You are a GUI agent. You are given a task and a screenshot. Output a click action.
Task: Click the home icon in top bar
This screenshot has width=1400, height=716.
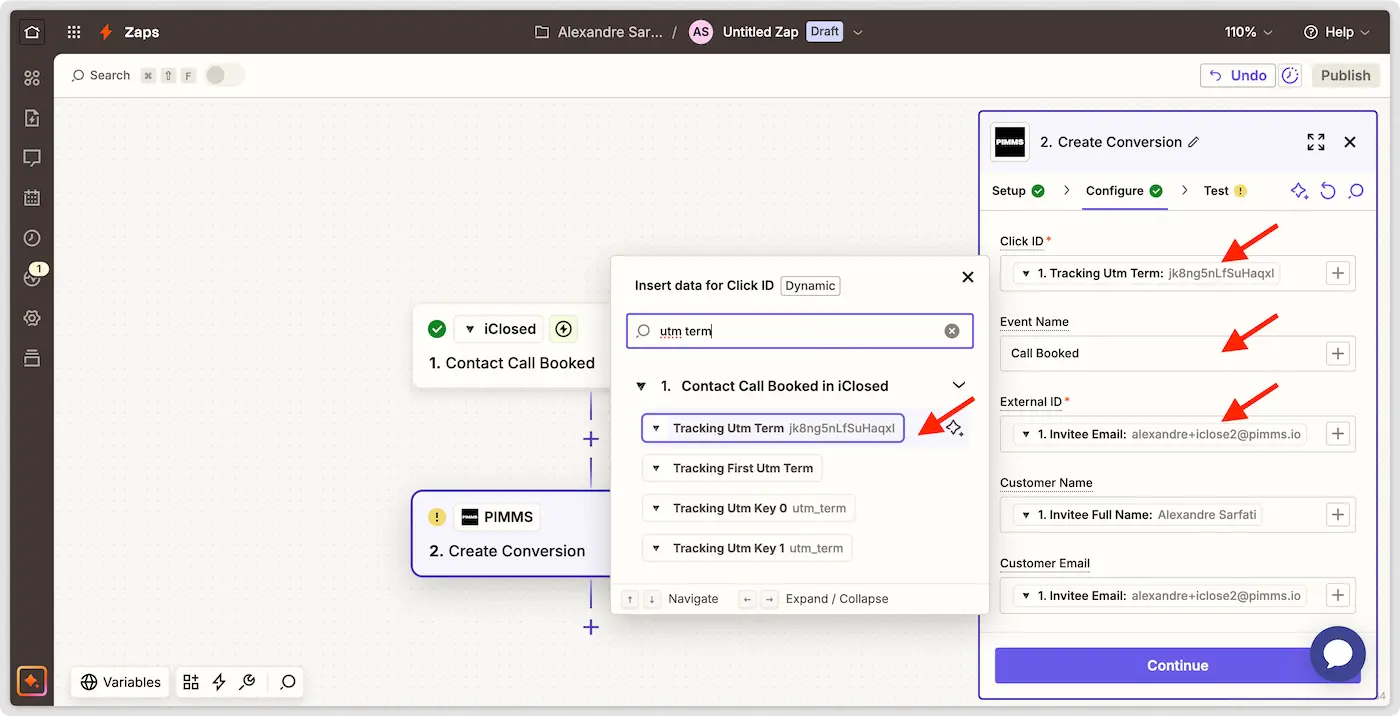click(x=32, y=32)
